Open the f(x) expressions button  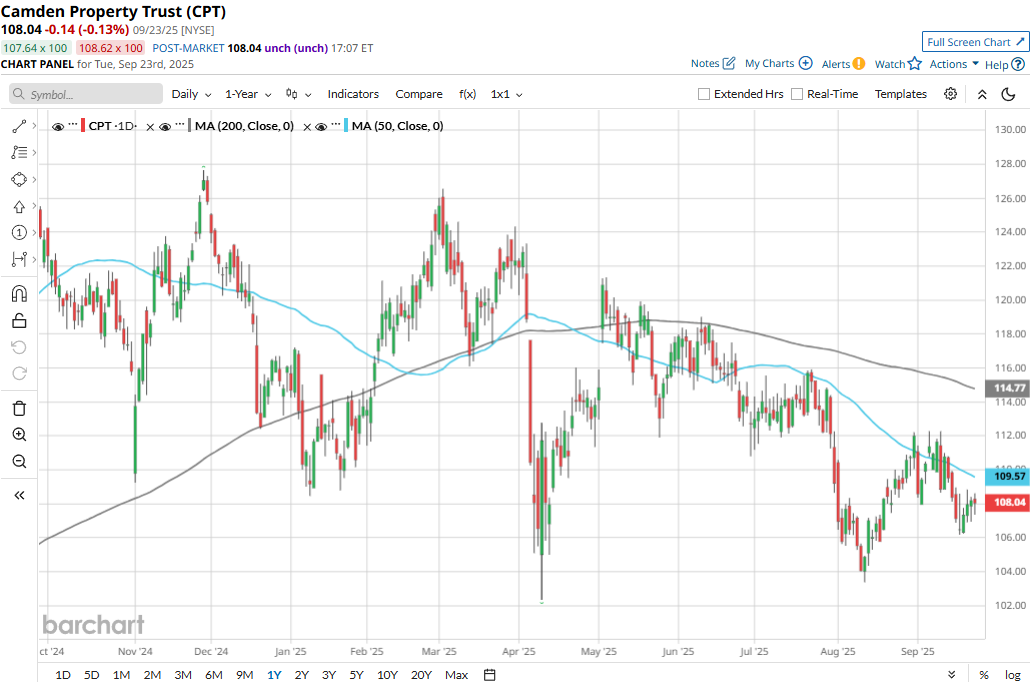(x=468, y=94)
